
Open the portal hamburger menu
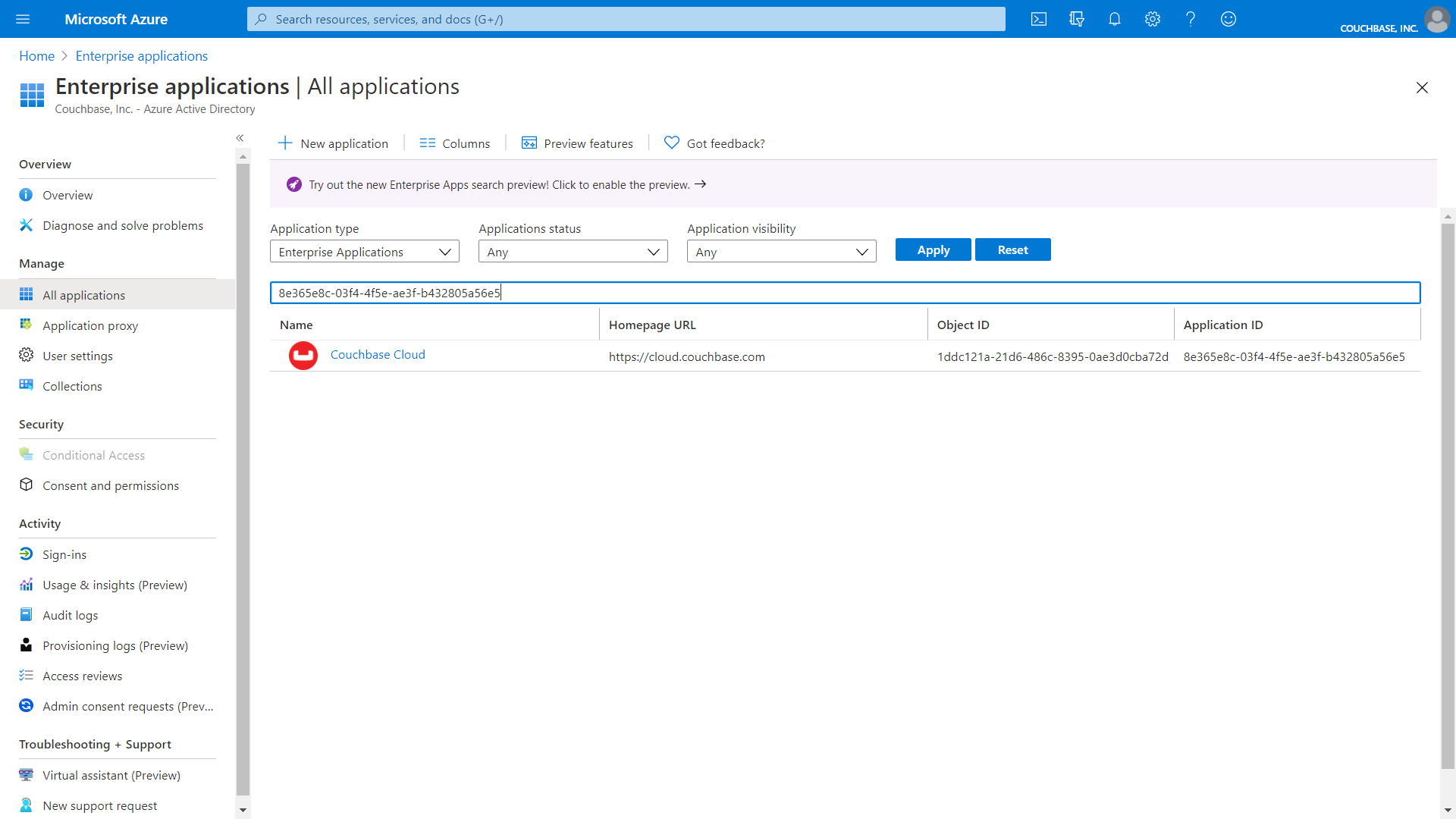coord(23,19)
